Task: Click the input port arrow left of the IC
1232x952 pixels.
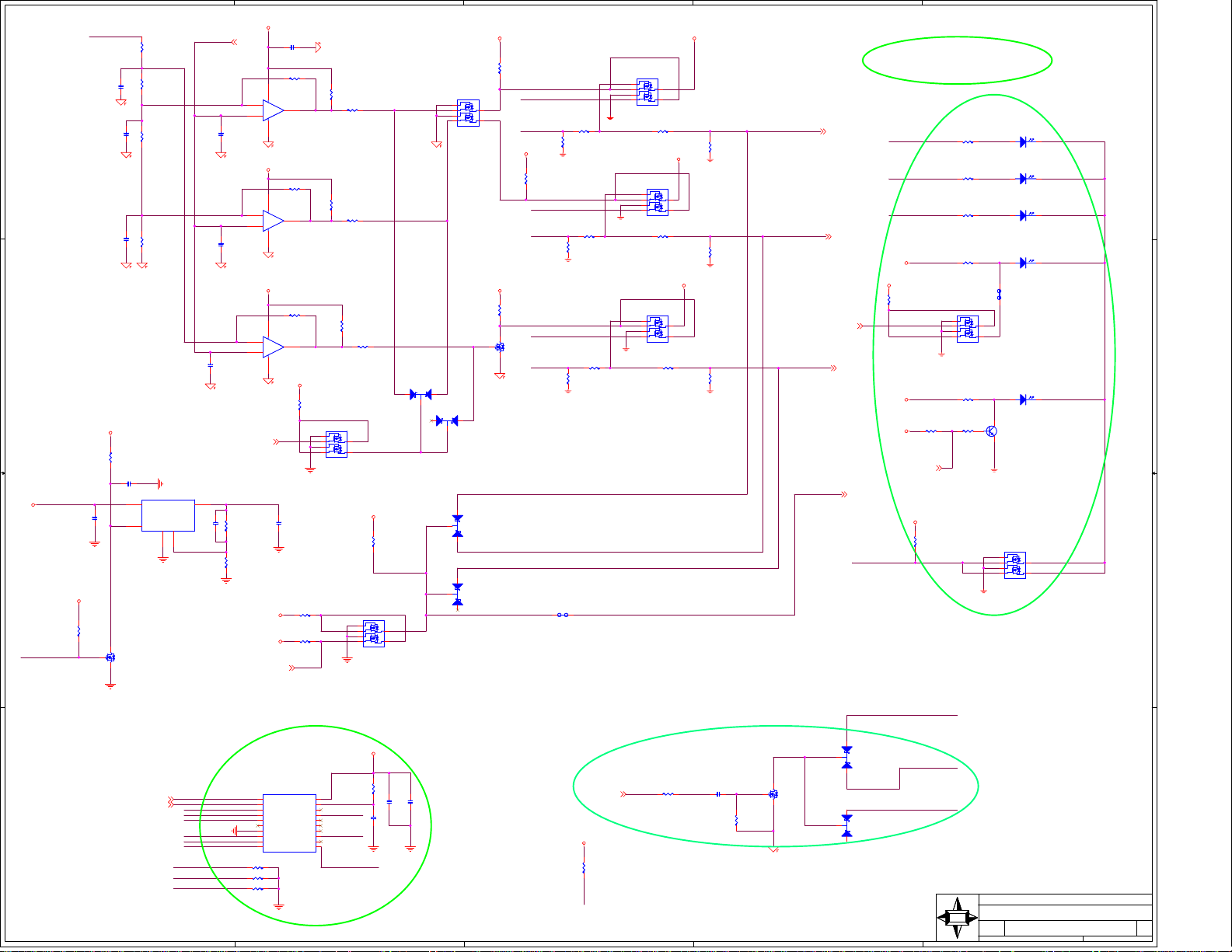Action: pyautogui.click(x=171, y=800)
